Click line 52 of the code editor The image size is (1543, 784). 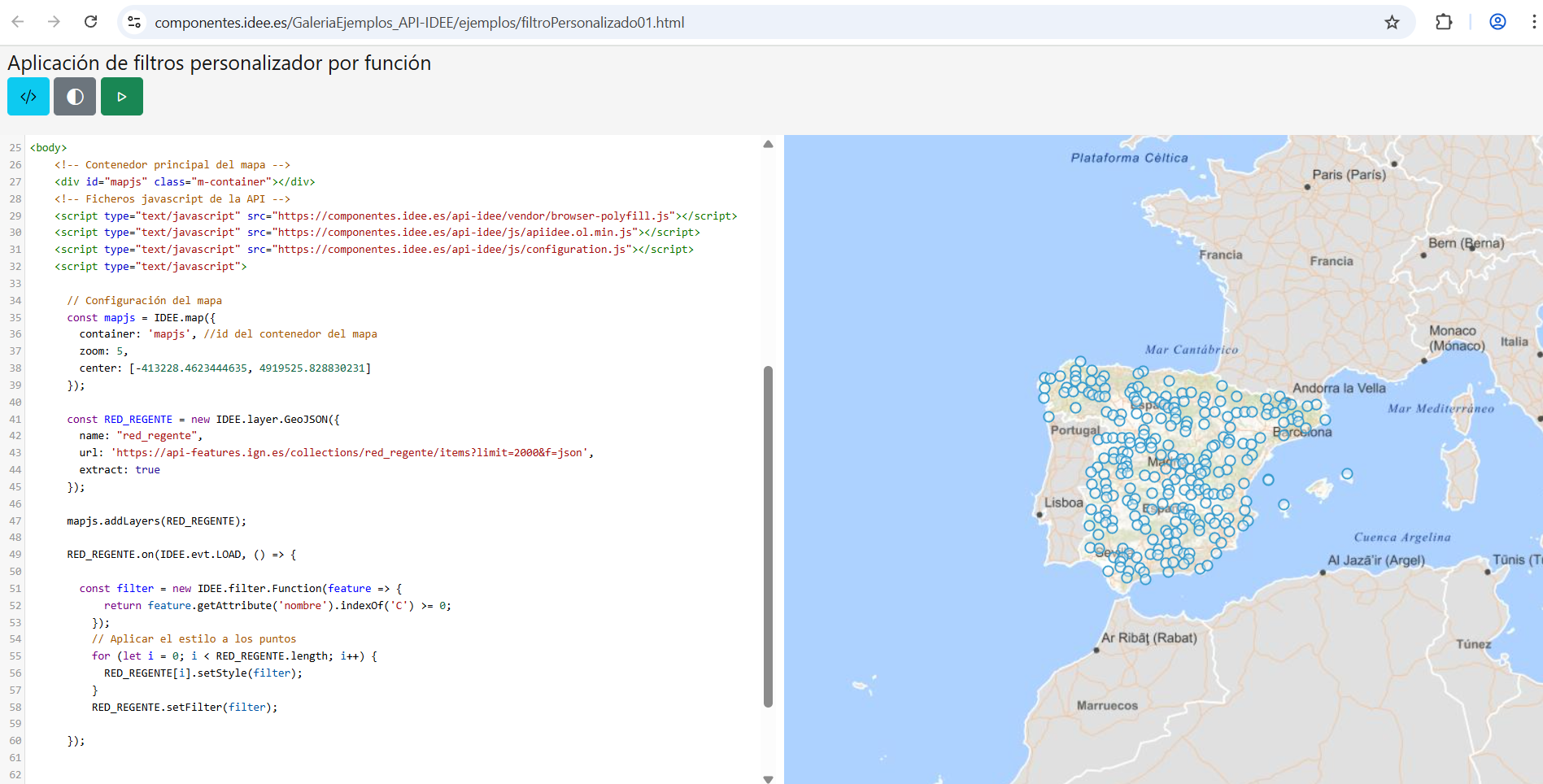277,606
